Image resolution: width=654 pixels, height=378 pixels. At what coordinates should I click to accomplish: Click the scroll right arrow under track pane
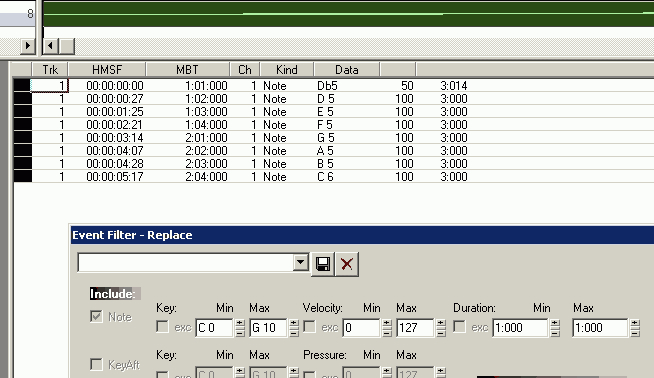tap(28, 45)
